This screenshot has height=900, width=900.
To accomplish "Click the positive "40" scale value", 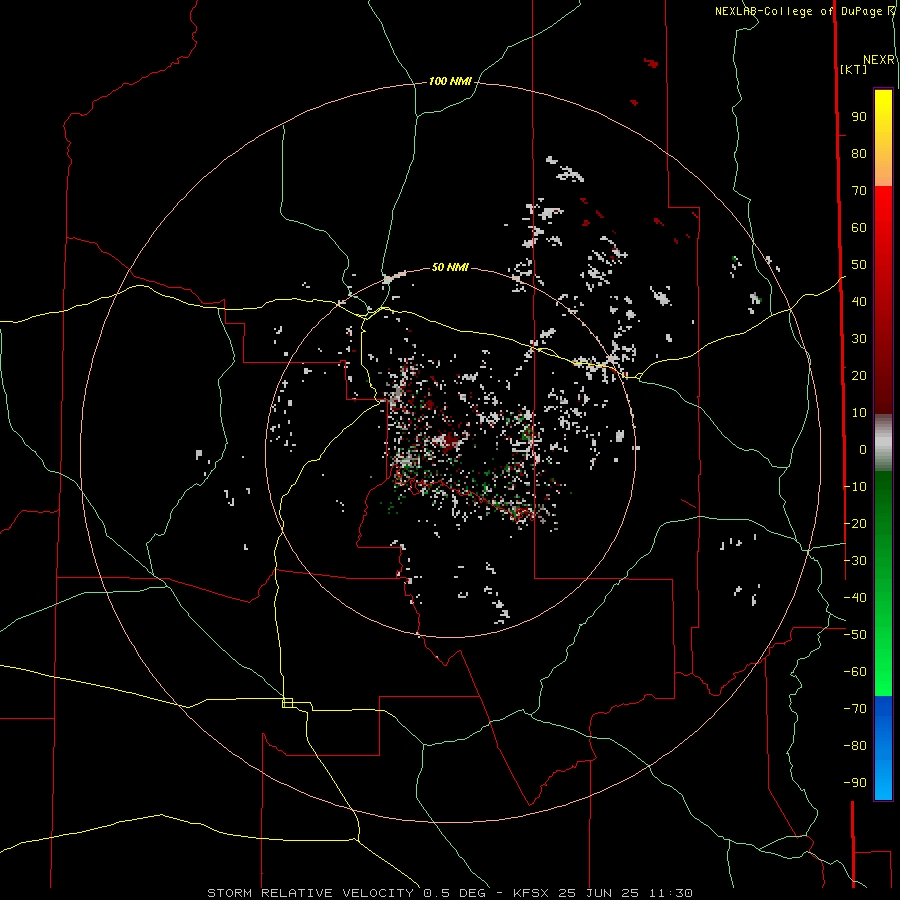I will coord(859,302).
